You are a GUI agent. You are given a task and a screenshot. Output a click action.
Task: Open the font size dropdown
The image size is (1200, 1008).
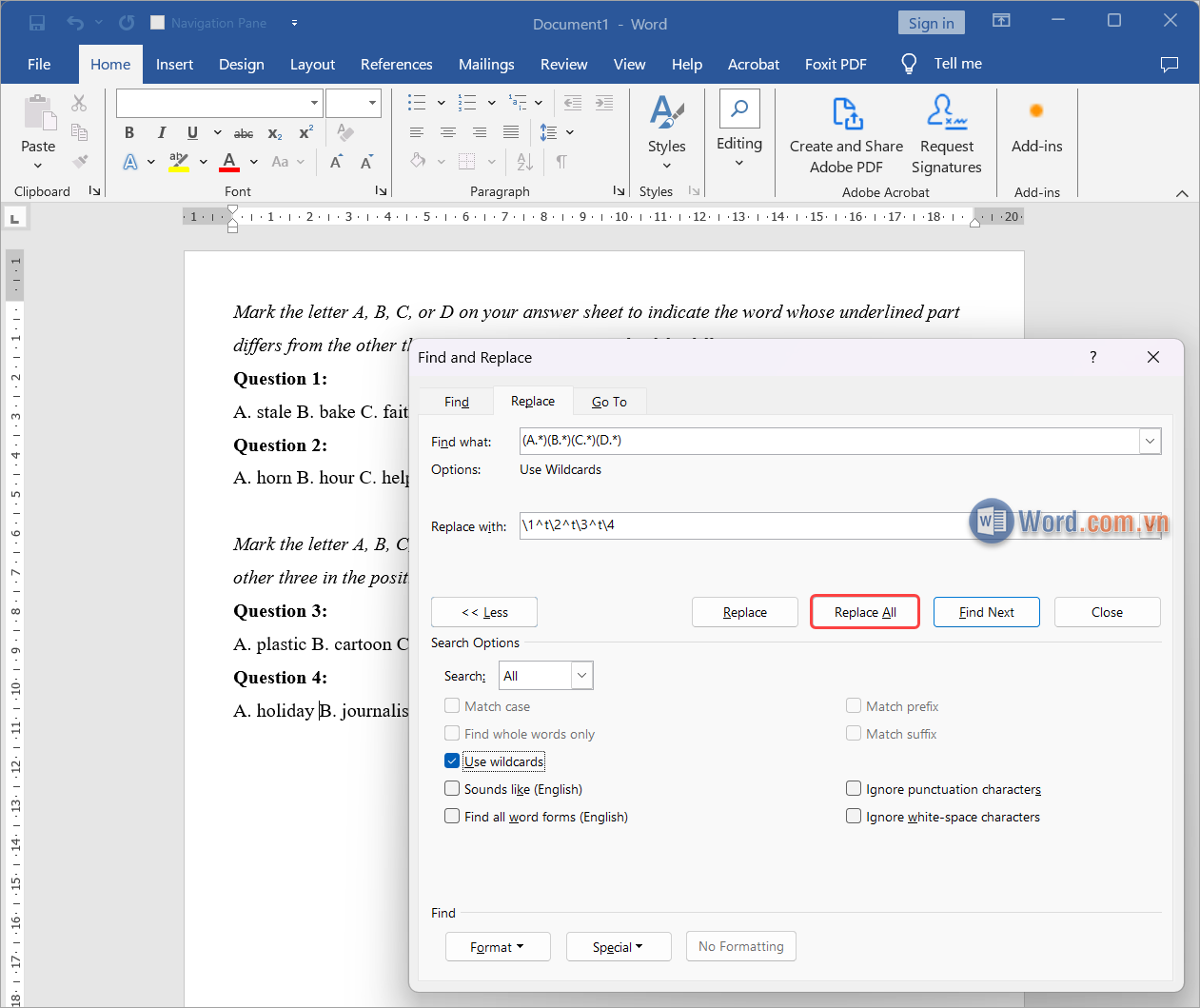tap(372, 103)
